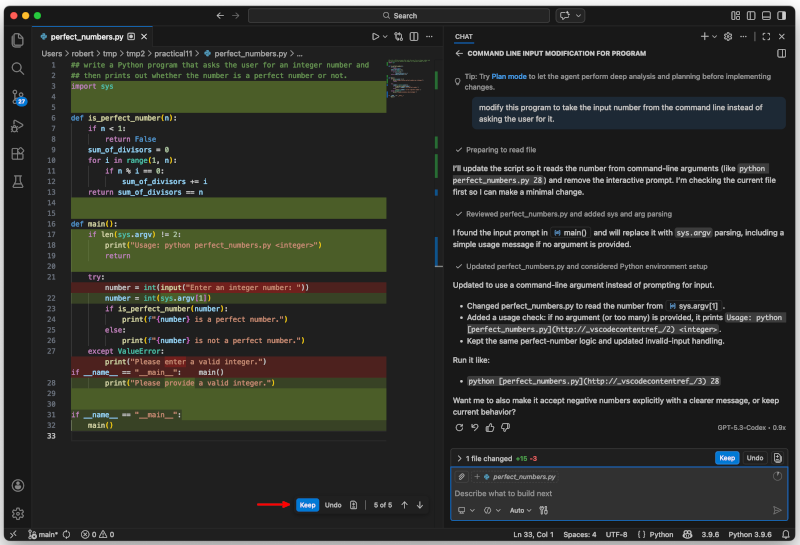Open the Extensions view in activity bar

18,153
